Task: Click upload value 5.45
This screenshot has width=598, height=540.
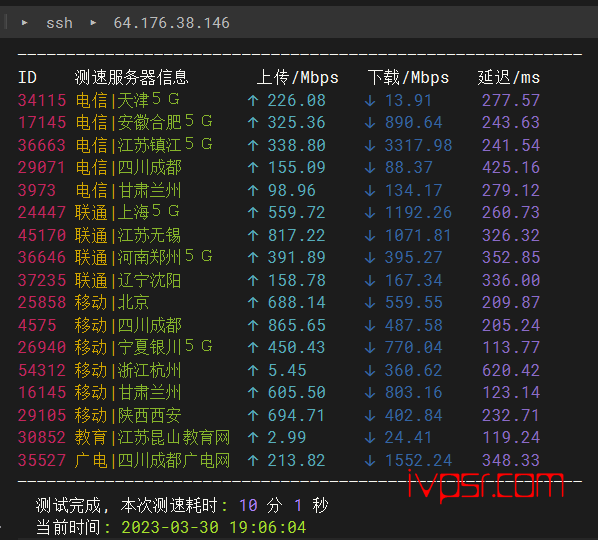Action: 287,371
